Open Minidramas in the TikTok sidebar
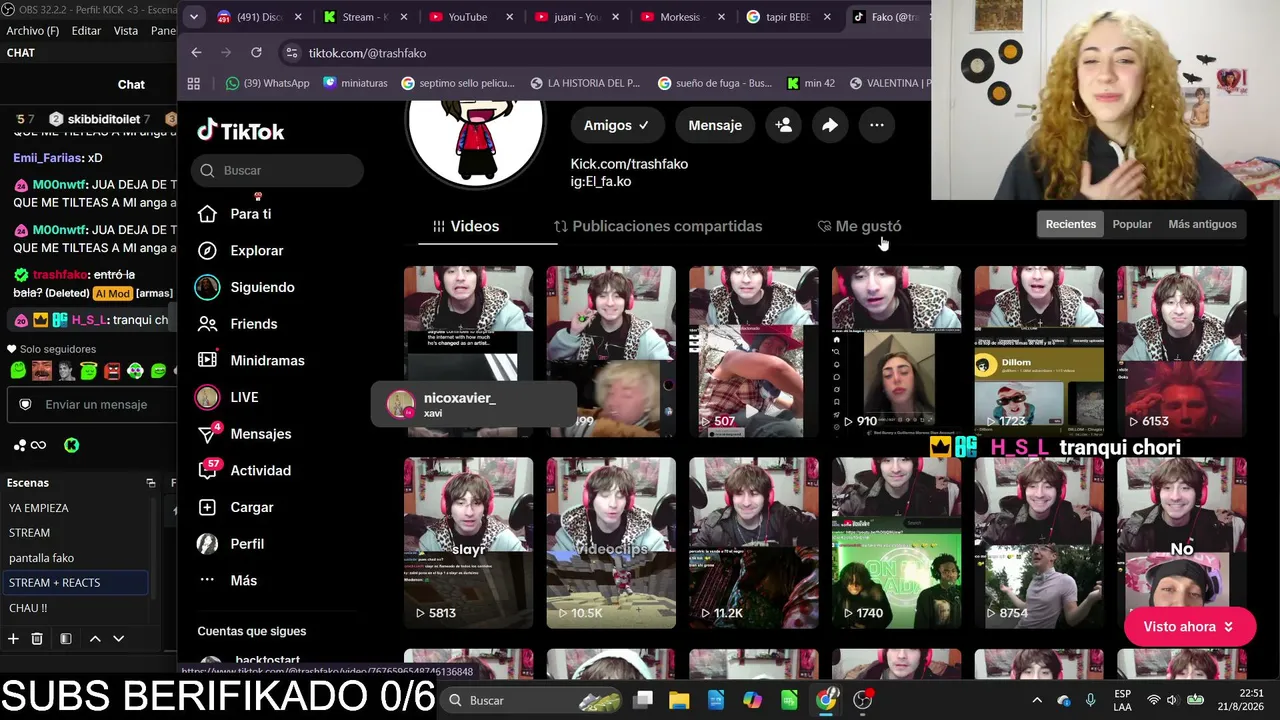The width and height of the screenshot is (1280, 720). point(251,361)
